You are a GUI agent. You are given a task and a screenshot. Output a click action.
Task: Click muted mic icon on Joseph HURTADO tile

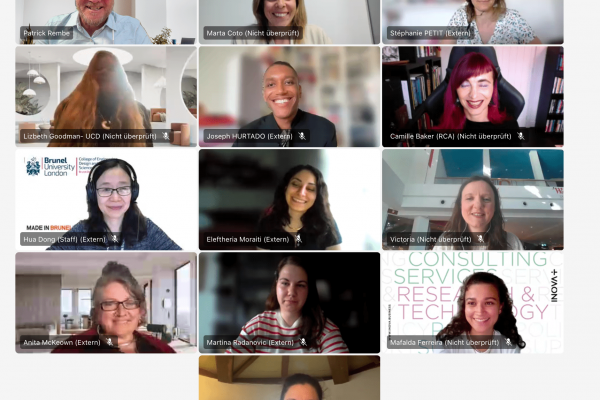[302, 136]
